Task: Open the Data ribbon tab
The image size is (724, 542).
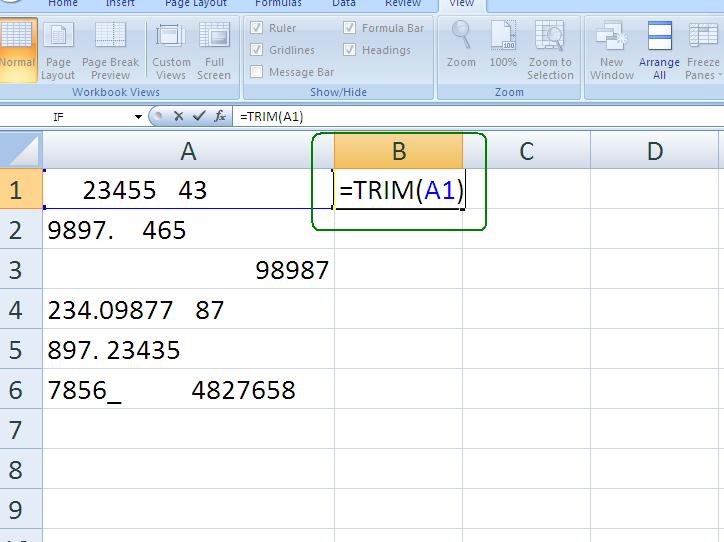Action: point(344,4)
